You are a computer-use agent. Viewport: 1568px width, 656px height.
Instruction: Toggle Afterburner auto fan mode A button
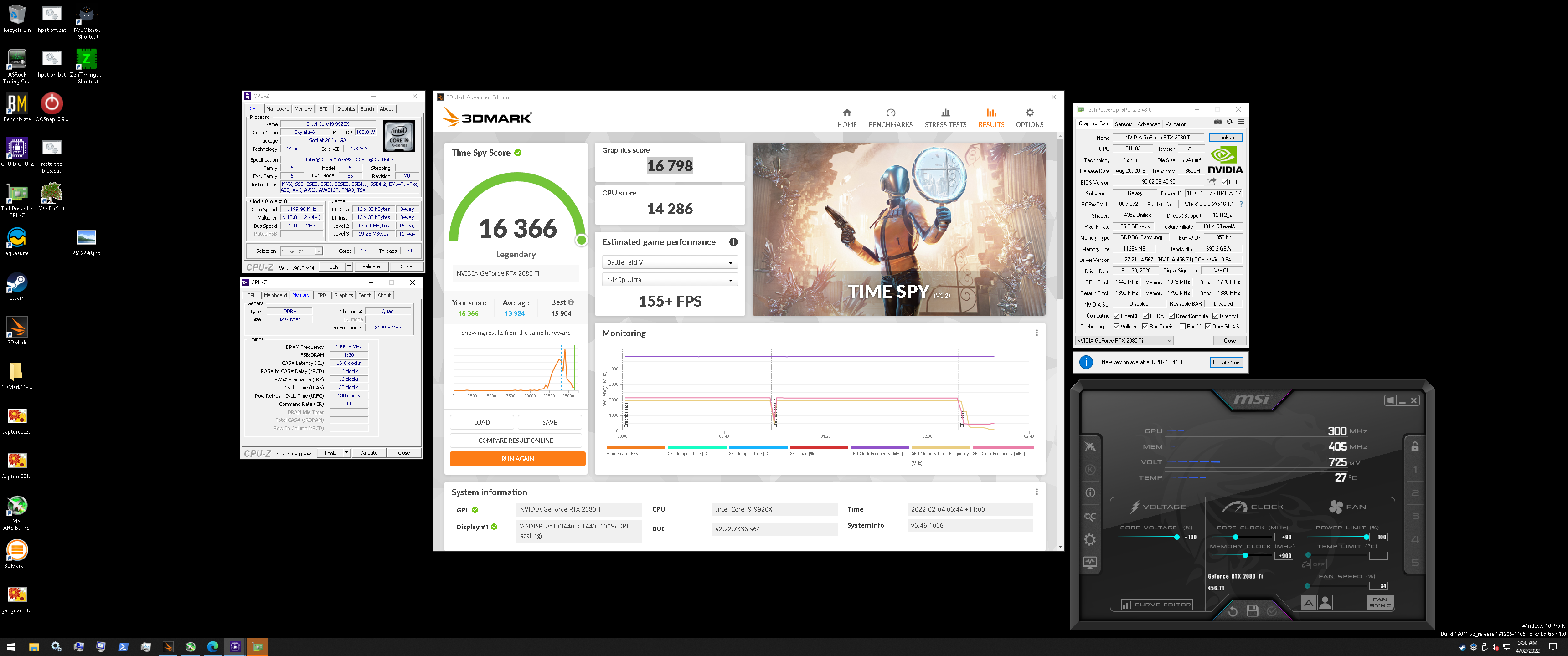(1308, 603)
